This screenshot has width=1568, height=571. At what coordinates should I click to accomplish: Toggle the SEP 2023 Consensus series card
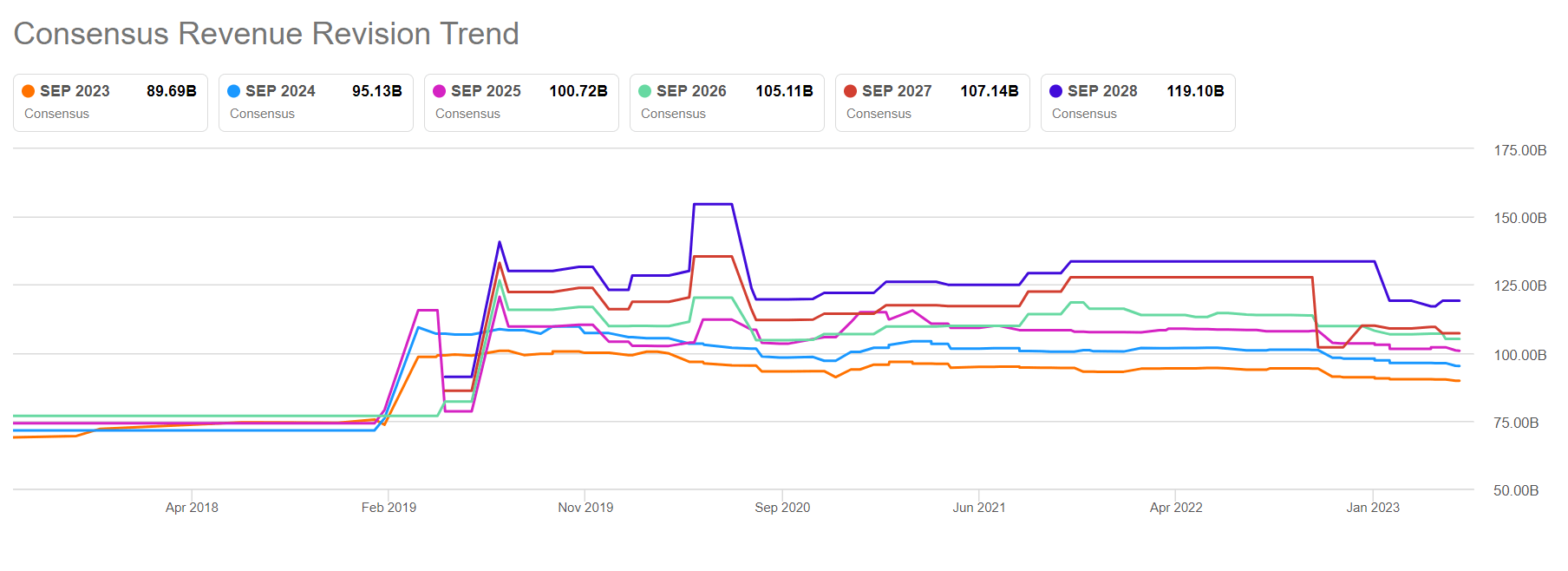tap(110, 103)
